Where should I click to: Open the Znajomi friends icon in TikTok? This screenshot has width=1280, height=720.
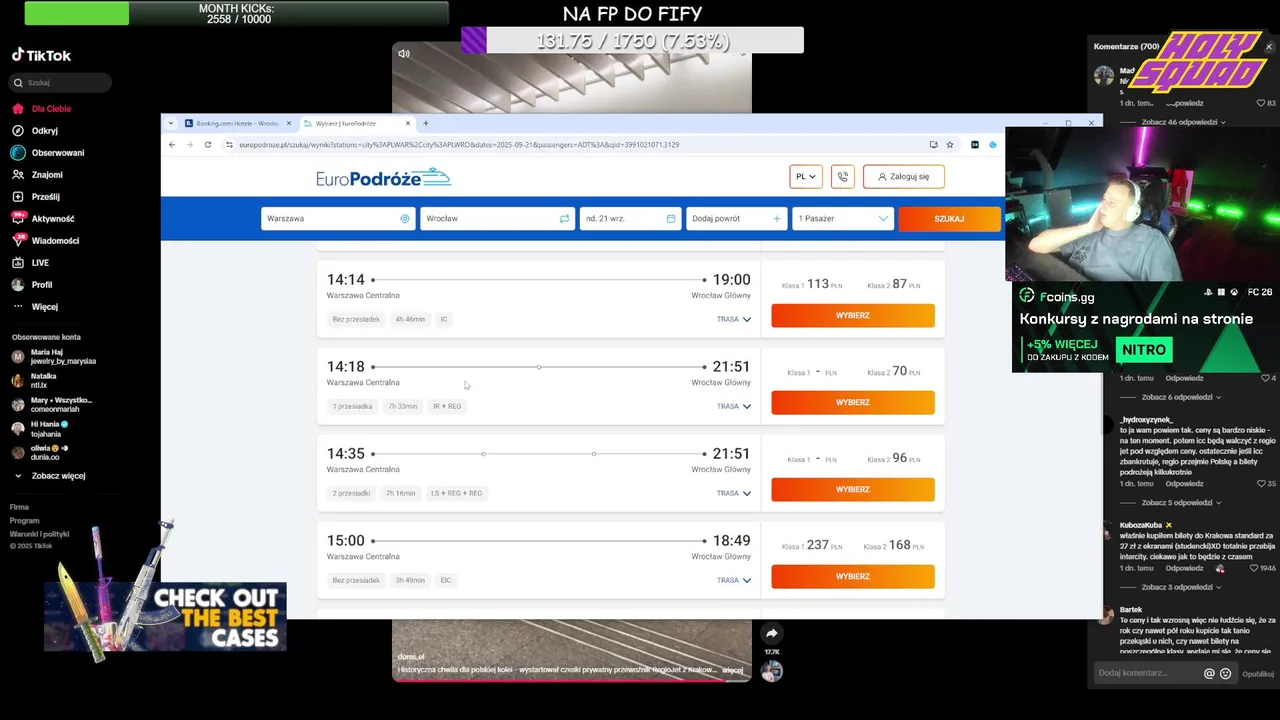(x=18, y=175)
